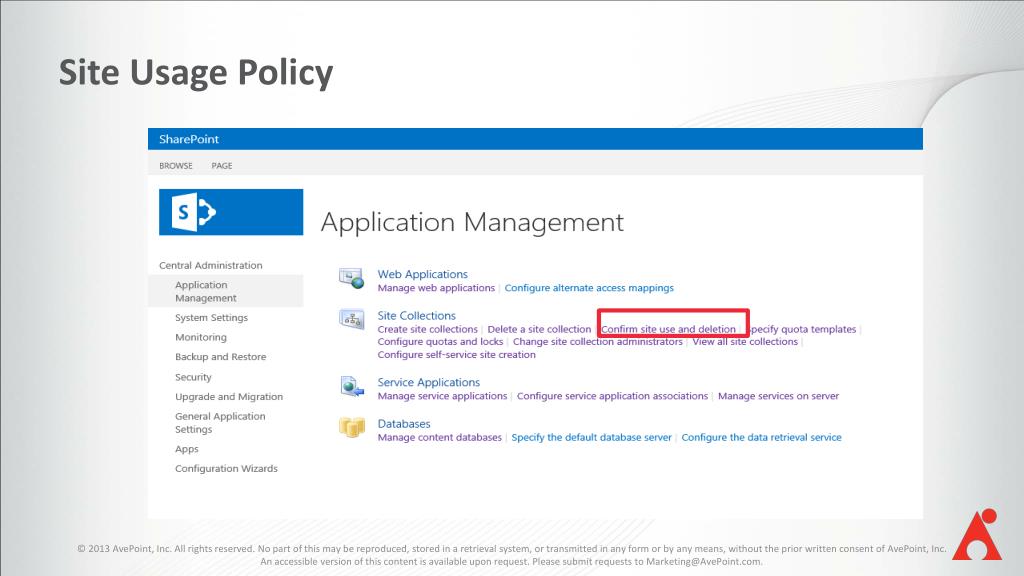Click the Web Applications globe icon
1024x576 pixels.
point(351,278)
